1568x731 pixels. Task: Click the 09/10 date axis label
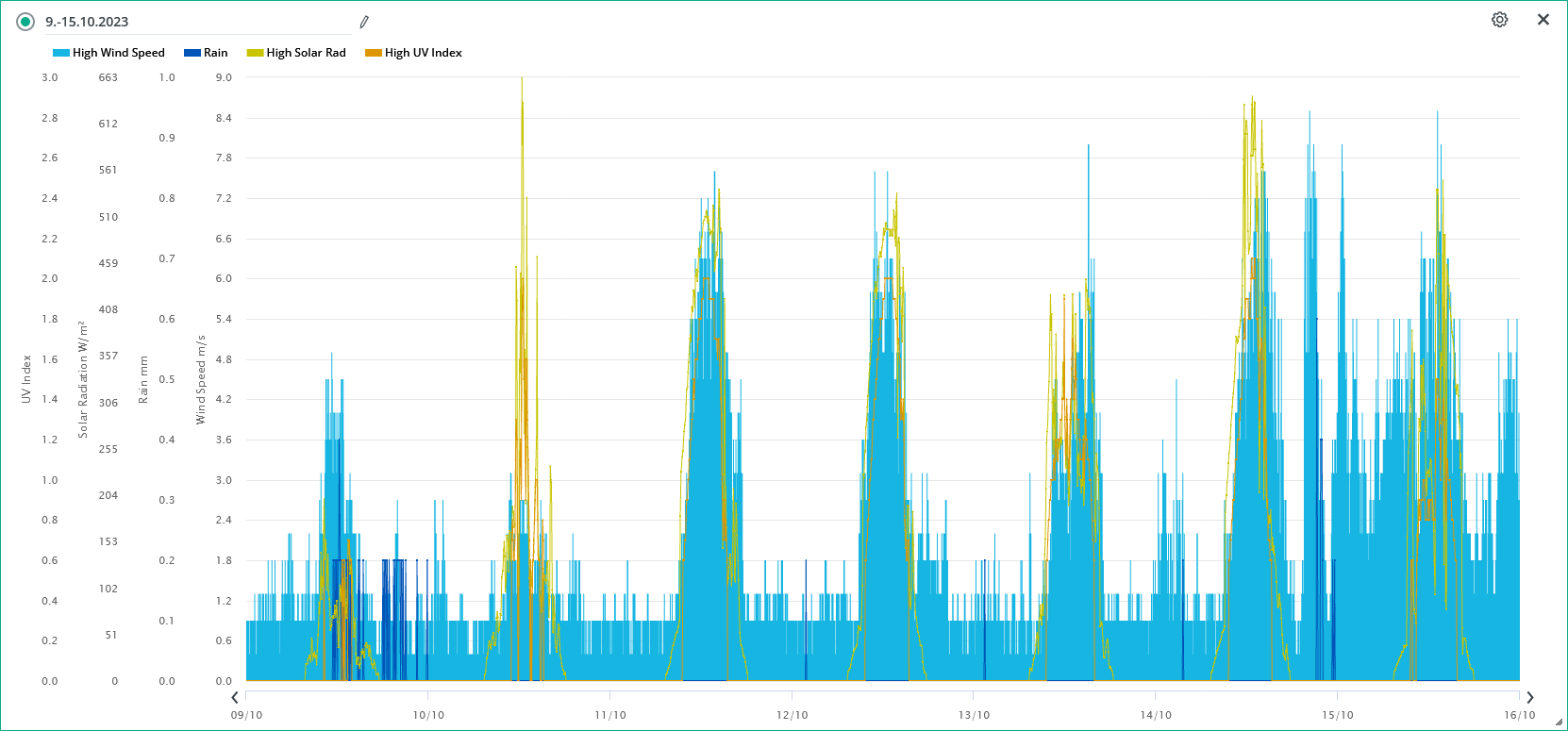[x=246, y=715]
